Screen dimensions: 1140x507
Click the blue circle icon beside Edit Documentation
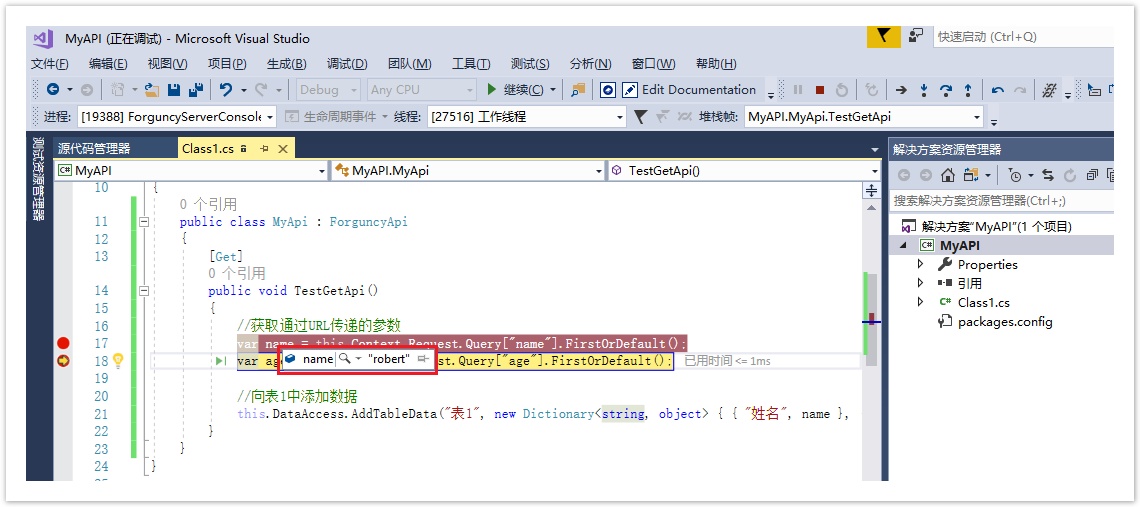pos(609,89)
